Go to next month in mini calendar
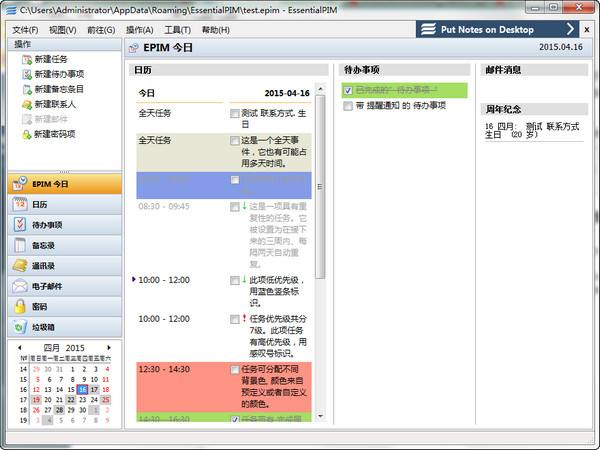Image resolution: width=600 pixels, height=450 pixels. [109, 347]
